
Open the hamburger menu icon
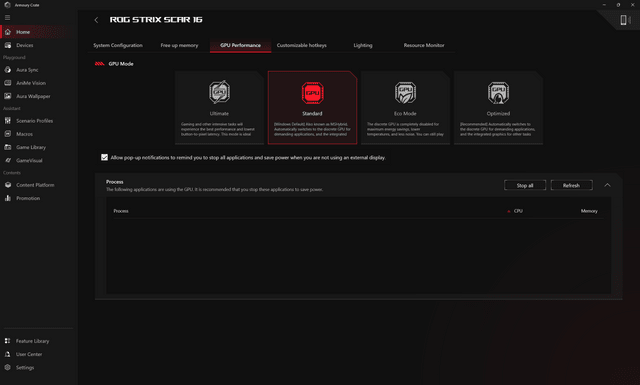click(7, 18)
